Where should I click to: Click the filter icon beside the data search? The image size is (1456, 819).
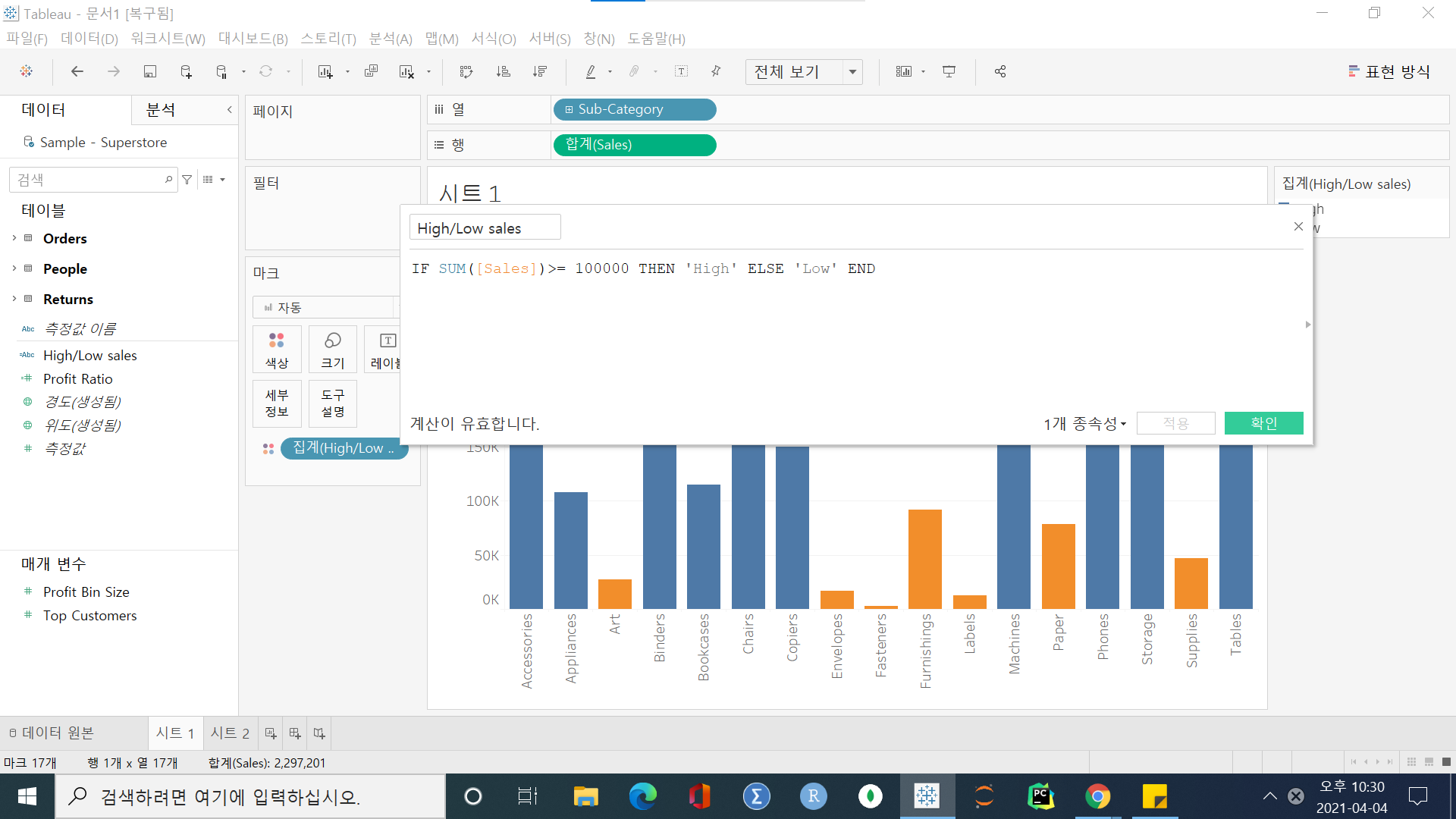[187, 180]
